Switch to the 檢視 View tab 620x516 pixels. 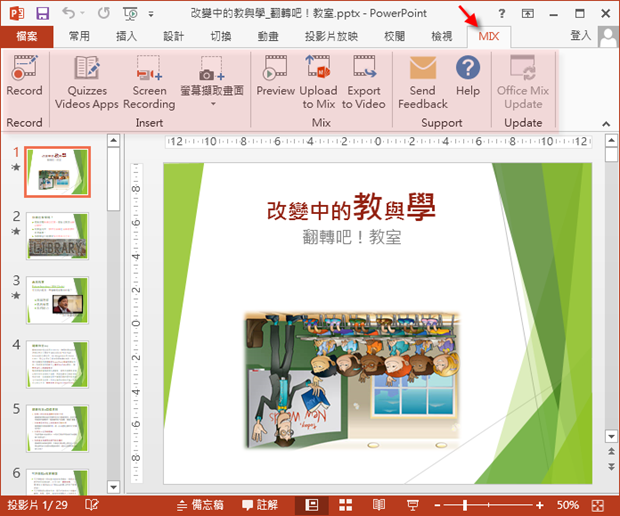point(442,36)
